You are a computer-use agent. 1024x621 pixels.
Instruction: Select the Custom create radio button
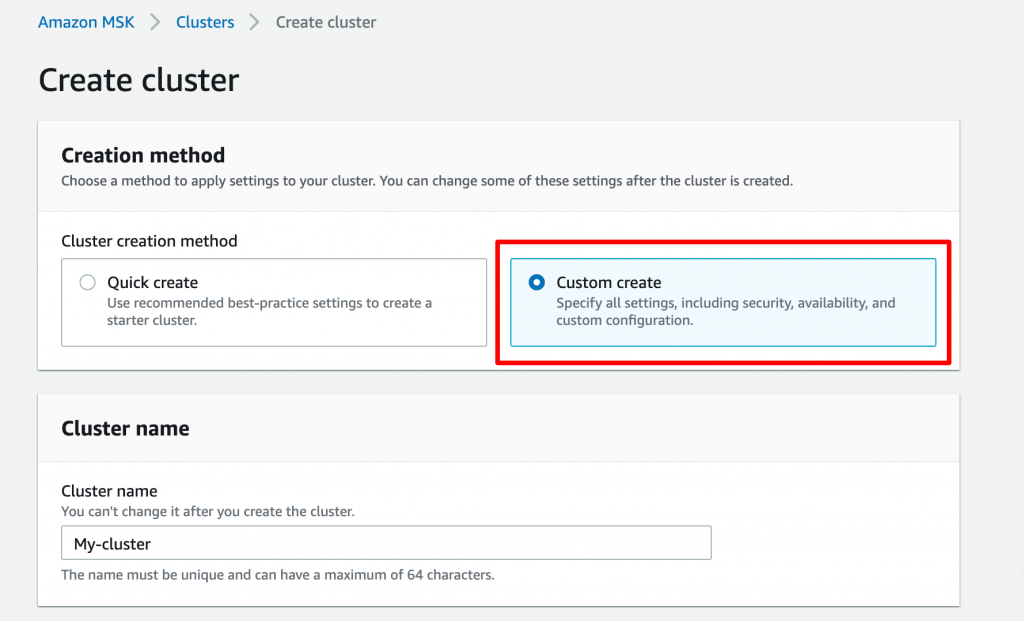(536, 282)
